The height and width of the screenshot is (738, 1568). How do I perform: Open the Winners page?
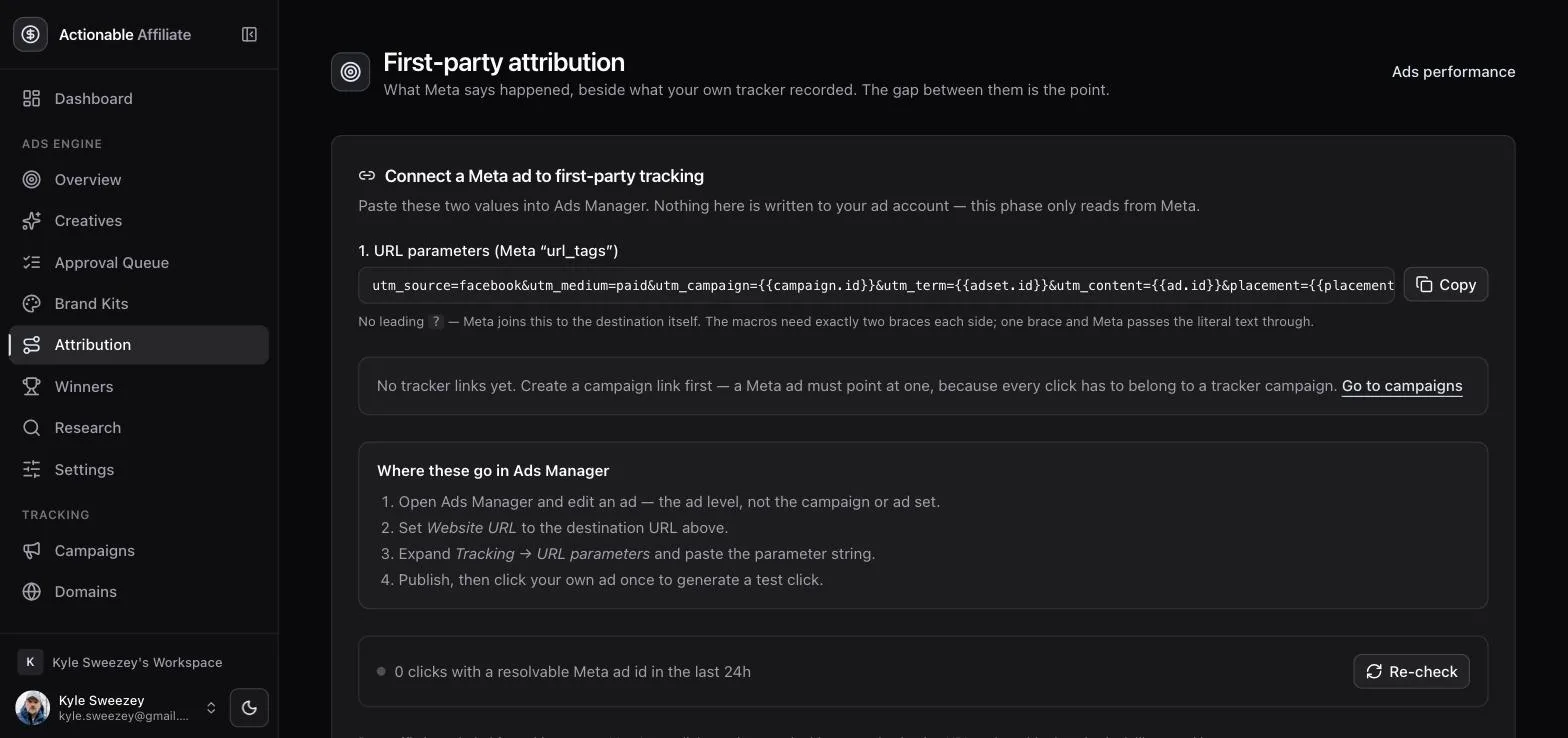pos(139,386)
